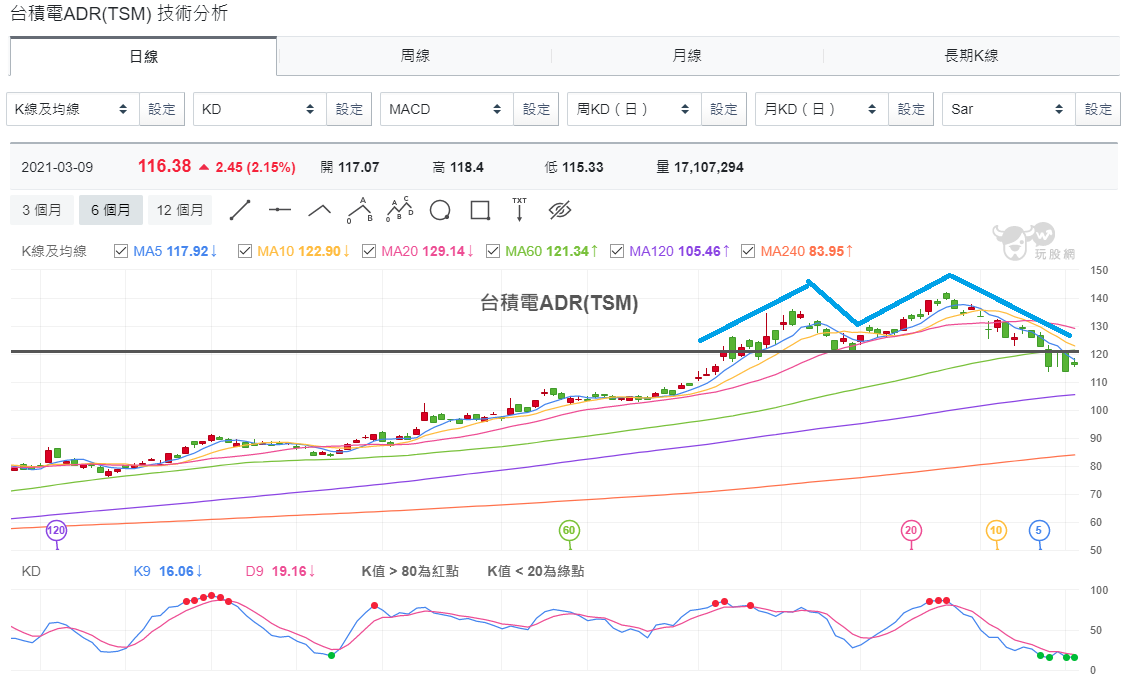Click the MA60 121.34 value label
The height and width of the screenshot is (684, 1130).
pos(551,251)
